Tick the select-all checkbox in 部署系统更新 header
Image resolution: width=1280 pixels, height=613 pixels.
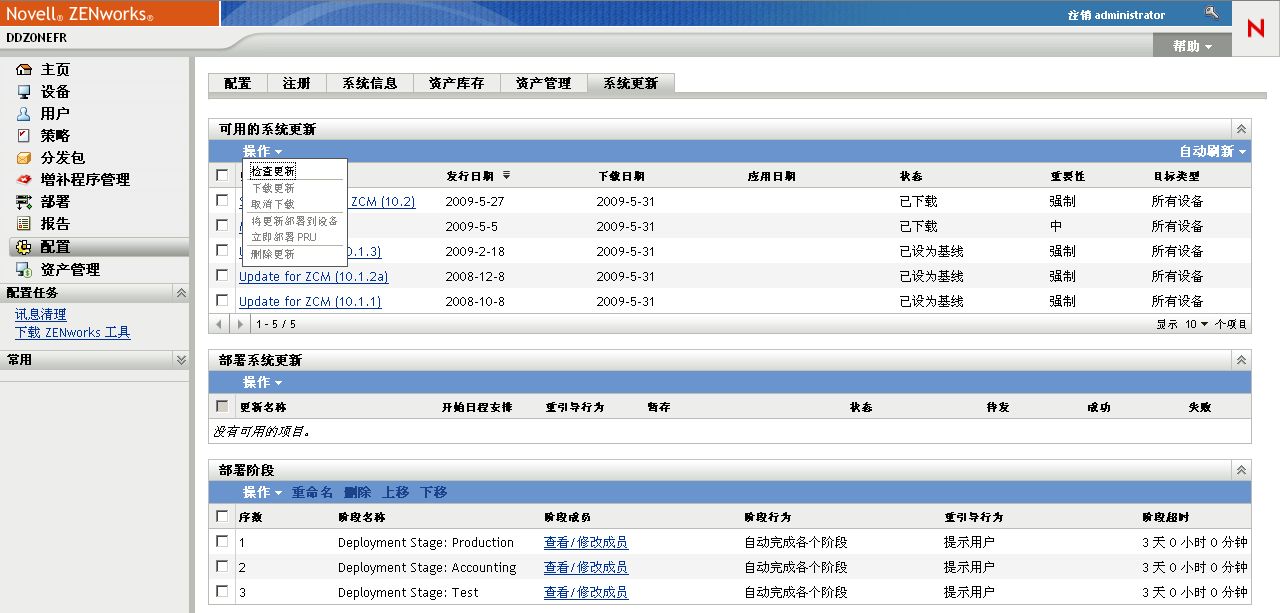click(222, 407)
